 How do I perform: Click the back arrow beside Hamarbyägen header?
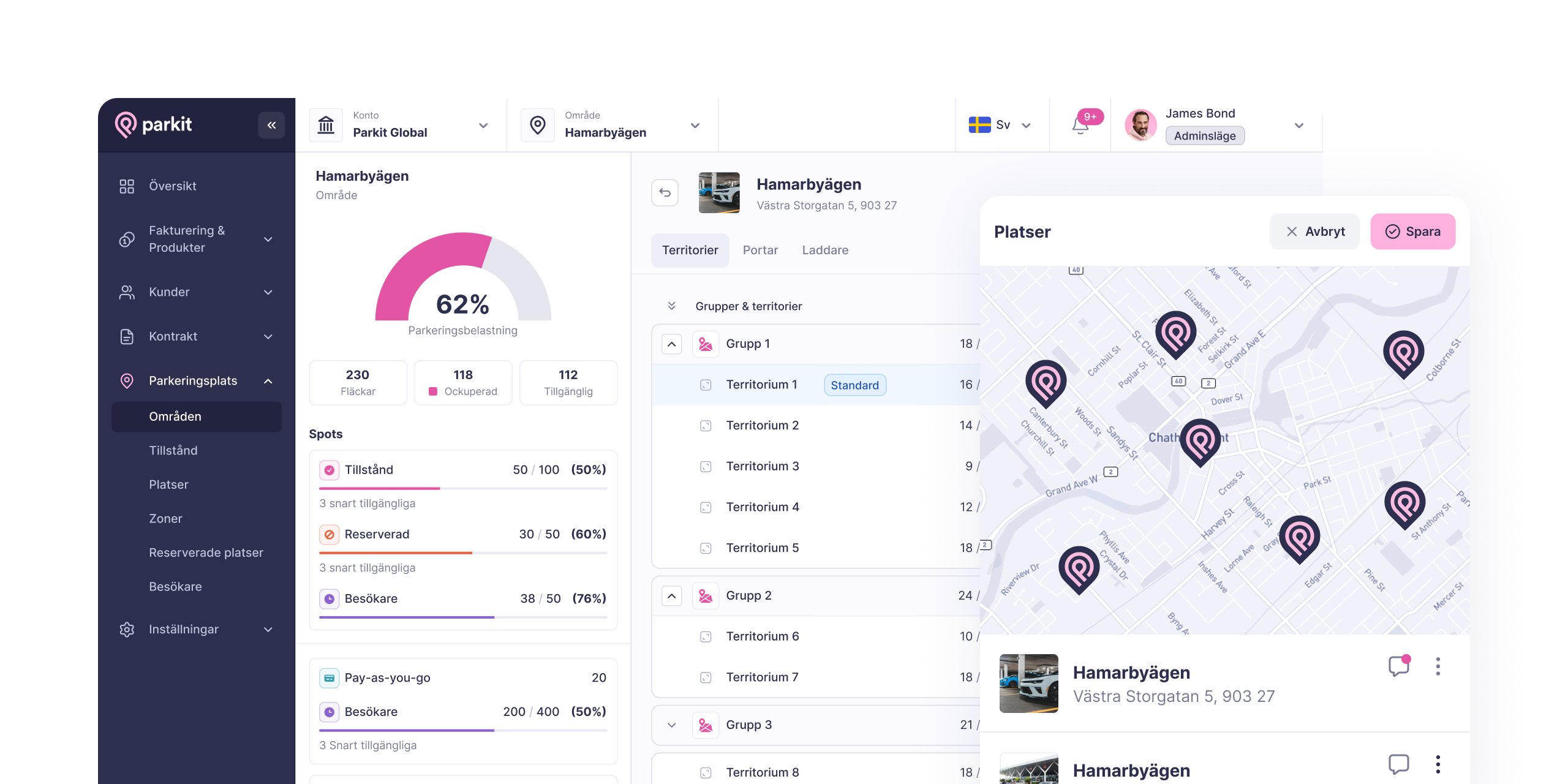665,193
